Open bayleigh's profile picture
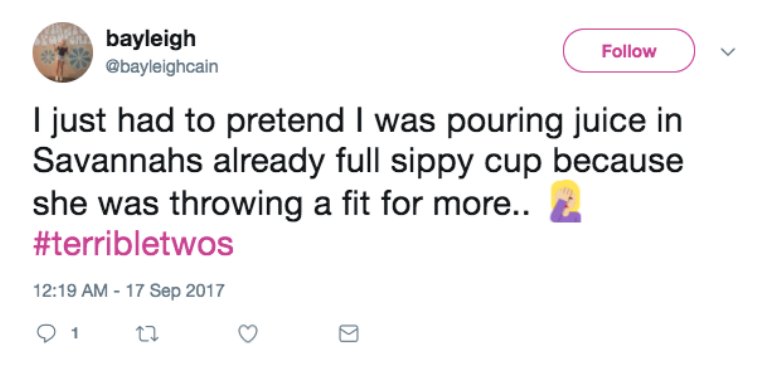 [63, 52]
